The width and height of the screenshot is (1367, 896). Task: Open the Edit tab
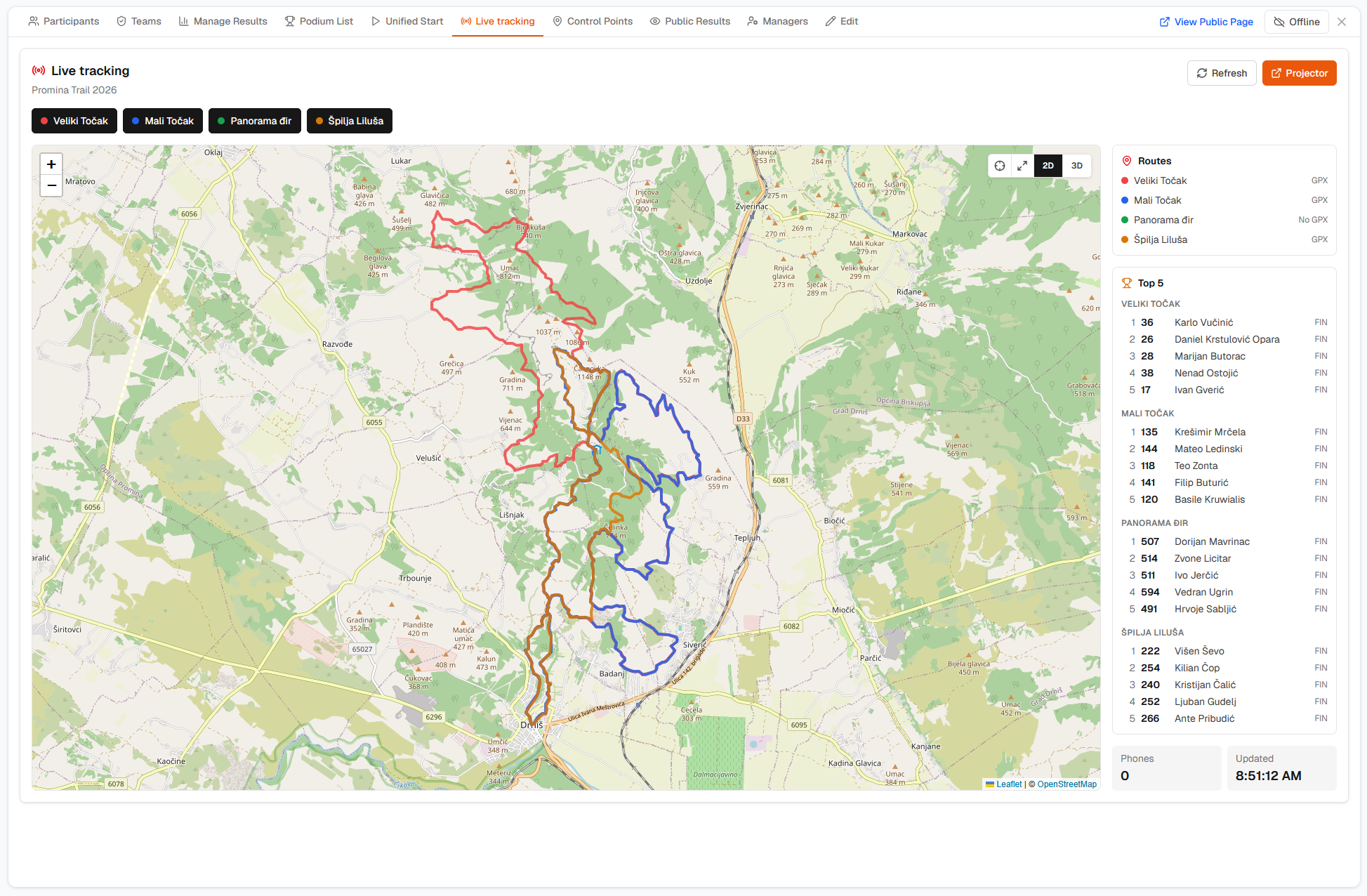click(x=842, y=21)
